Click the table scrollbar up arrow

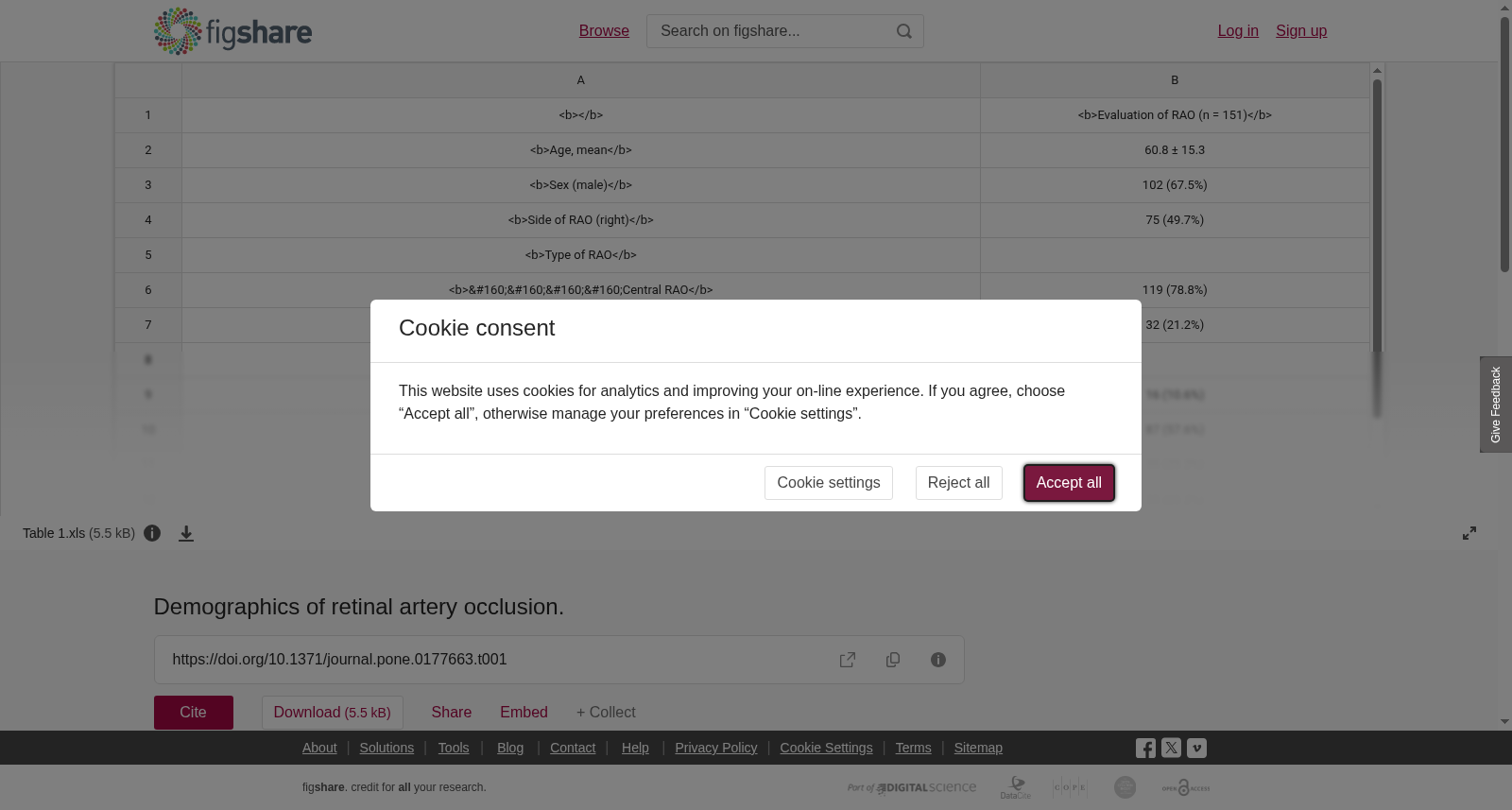[x=1378, y=71]
